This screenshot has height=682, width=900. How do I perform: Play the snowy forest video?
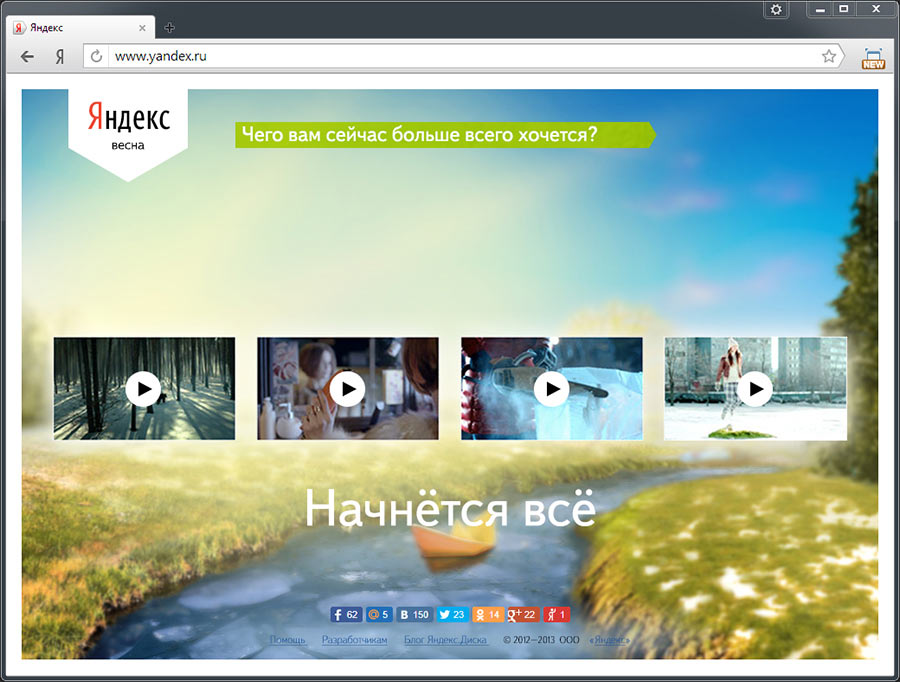tap(144, 389)
